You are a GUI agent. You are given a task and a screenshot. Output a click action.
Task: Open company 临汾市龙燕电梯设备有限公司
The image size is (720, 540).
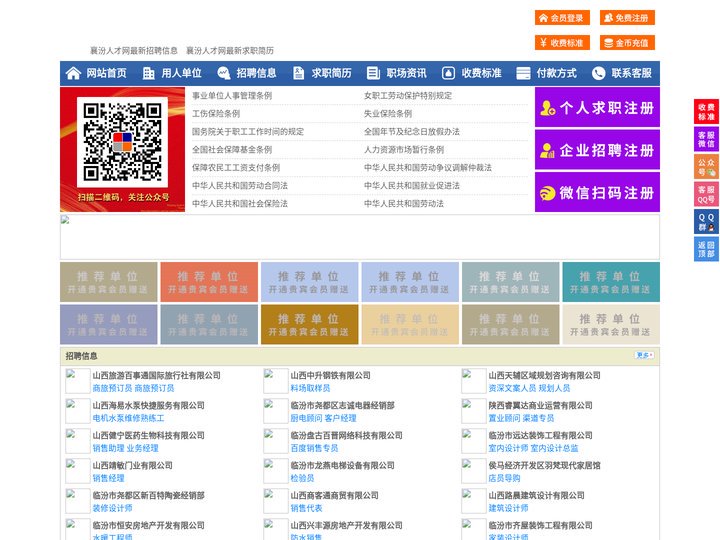tap(343, 465)
